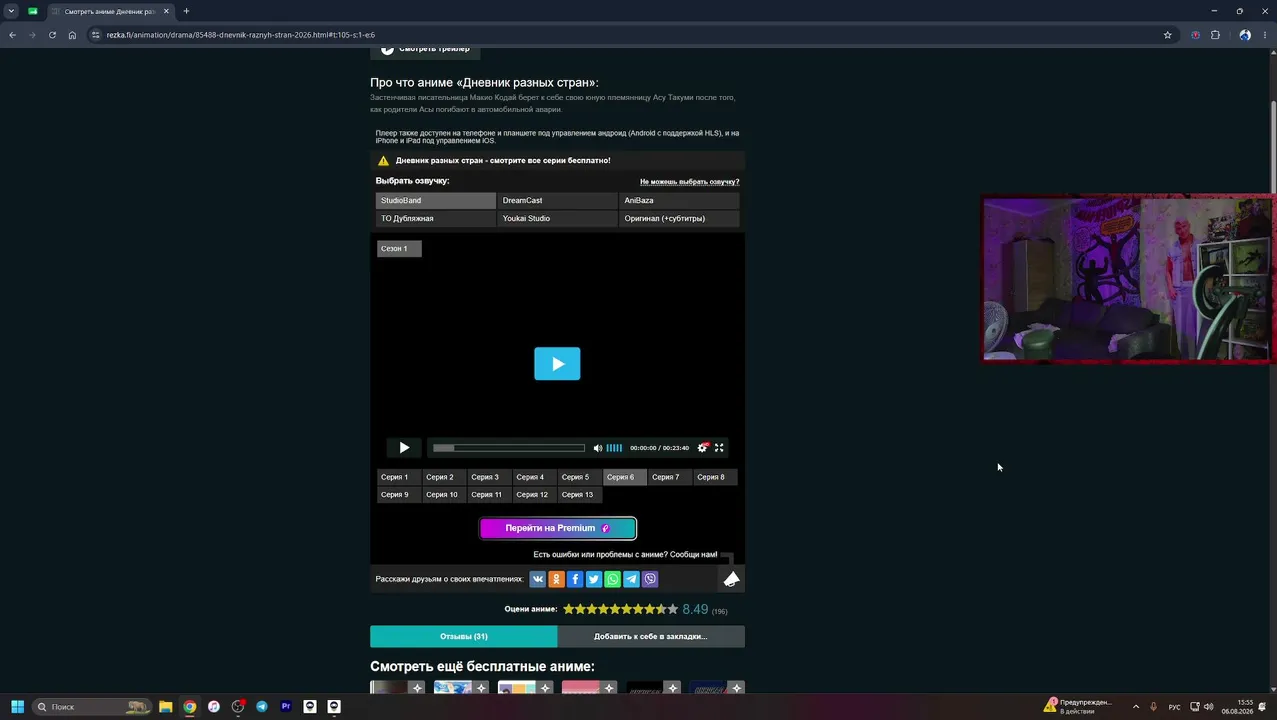Click the webcam overlay thumbnail
The width and height of the screenshot is (1277, 720).
(x=1128, y=279)
